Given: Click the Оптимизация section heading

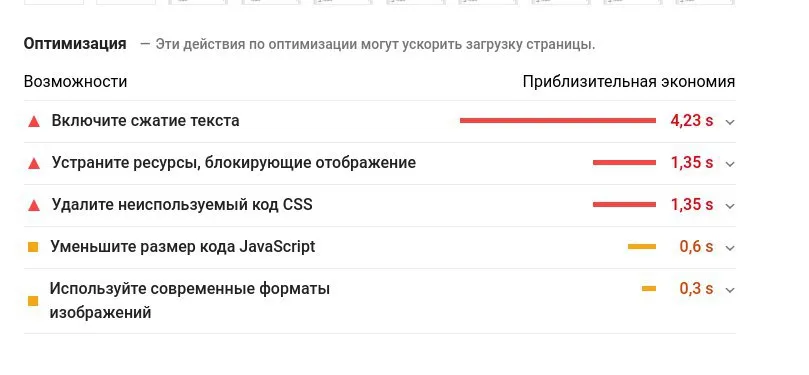Looking at the screenshot, I should tap(75, 44).
